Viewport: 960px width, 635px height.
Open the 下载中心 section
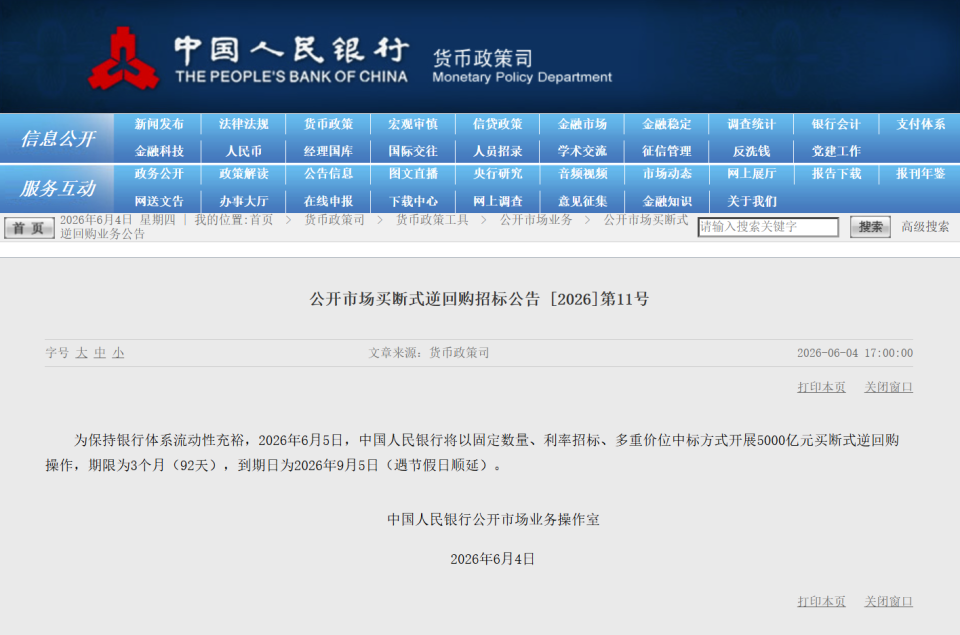coord(413,201)
